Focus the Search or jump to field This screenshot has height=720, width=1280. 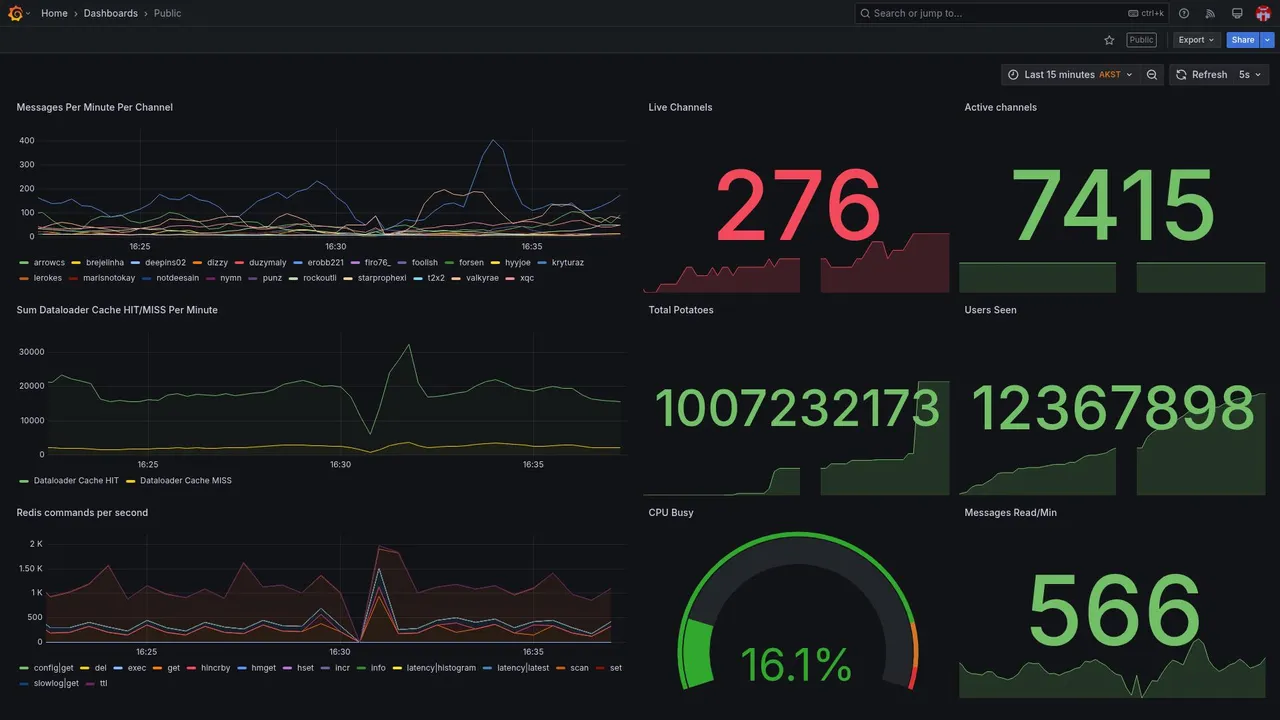[1012, 13]
